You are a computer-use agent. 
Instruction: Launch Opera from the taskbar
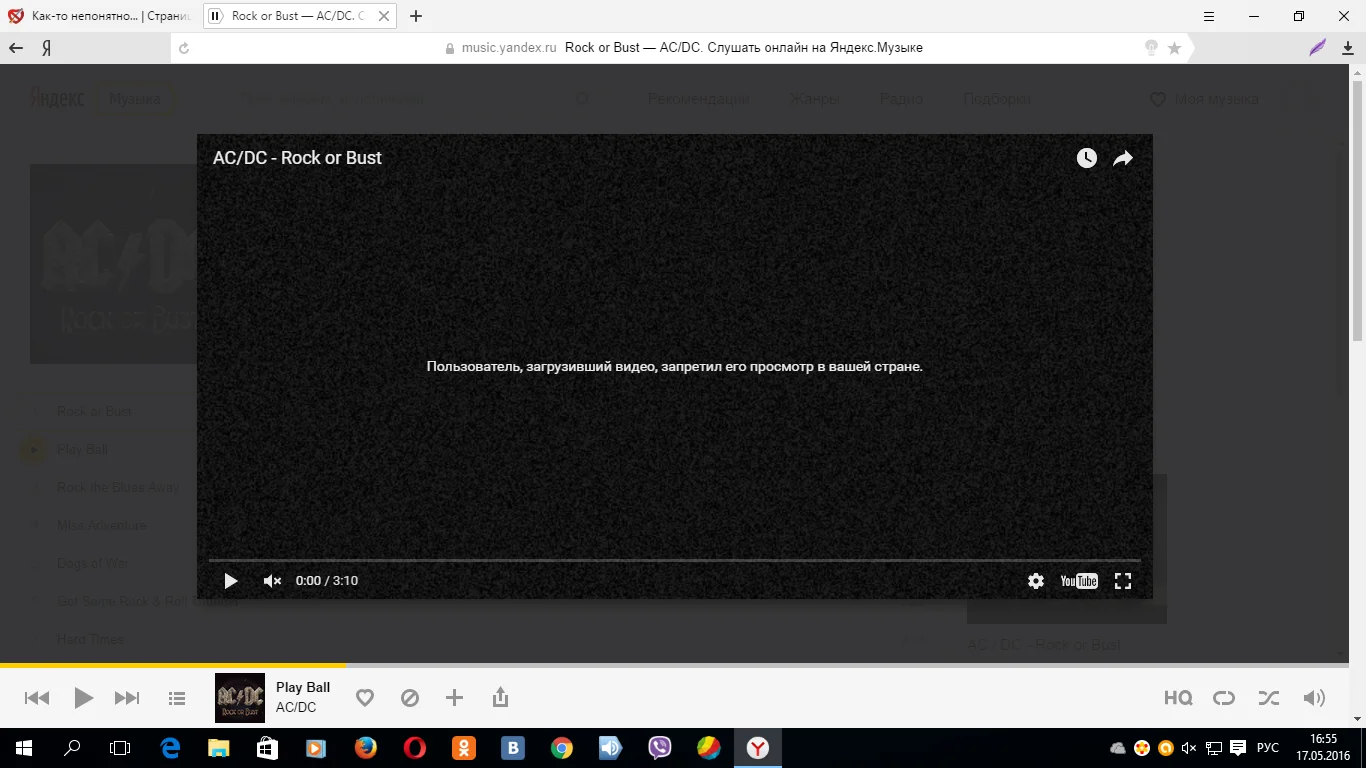point(414,748)
